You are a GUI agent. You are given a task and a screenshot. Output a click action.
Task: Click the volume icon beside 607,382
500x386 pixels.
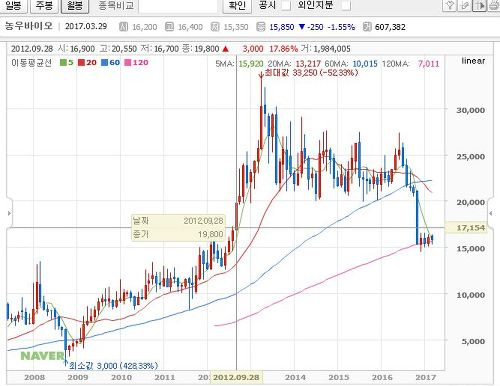coord(367,27)
